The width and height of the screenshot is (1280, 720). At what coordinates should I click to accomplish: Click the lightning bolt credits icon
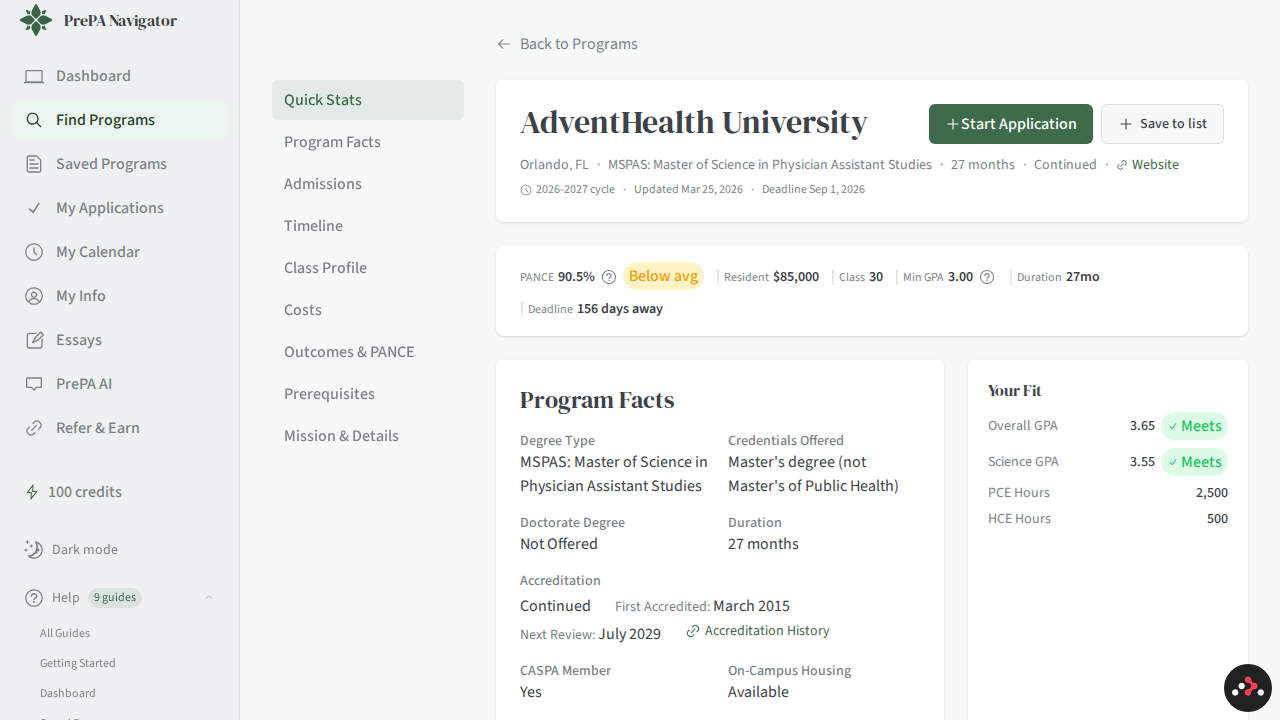(32, 492)
